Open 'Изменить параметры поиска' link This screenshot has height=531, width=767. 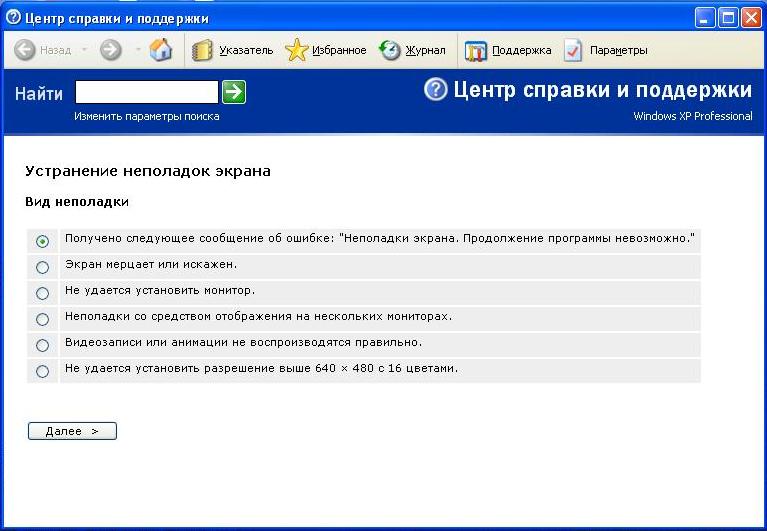click(147, 116)
